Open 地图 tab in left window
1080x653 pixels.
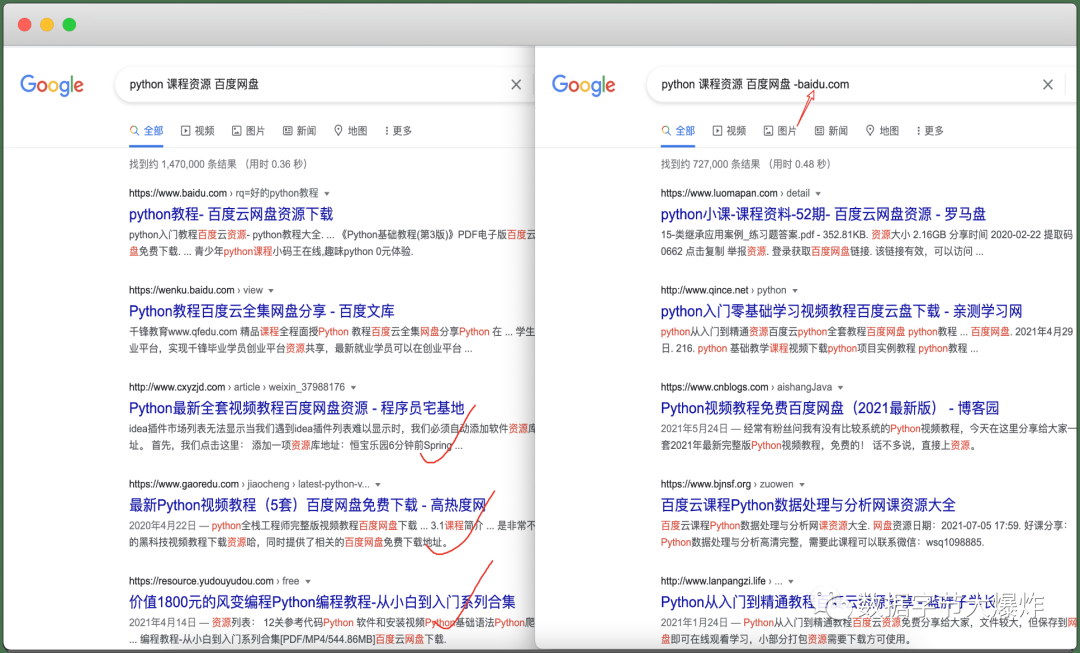[x=350, y=131]
